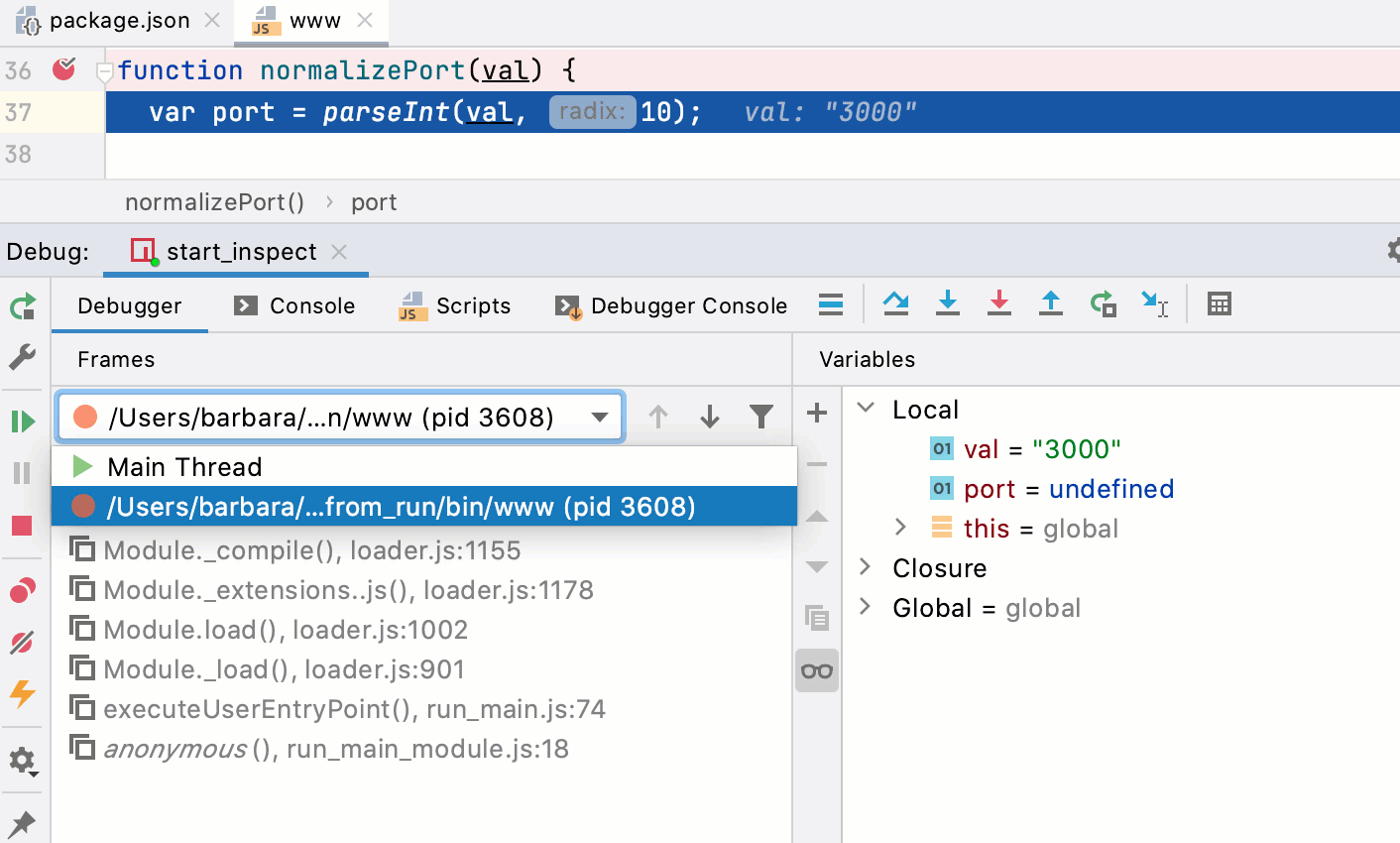
Task: Remove watch with minus icon
Action: tap(817, 464)
